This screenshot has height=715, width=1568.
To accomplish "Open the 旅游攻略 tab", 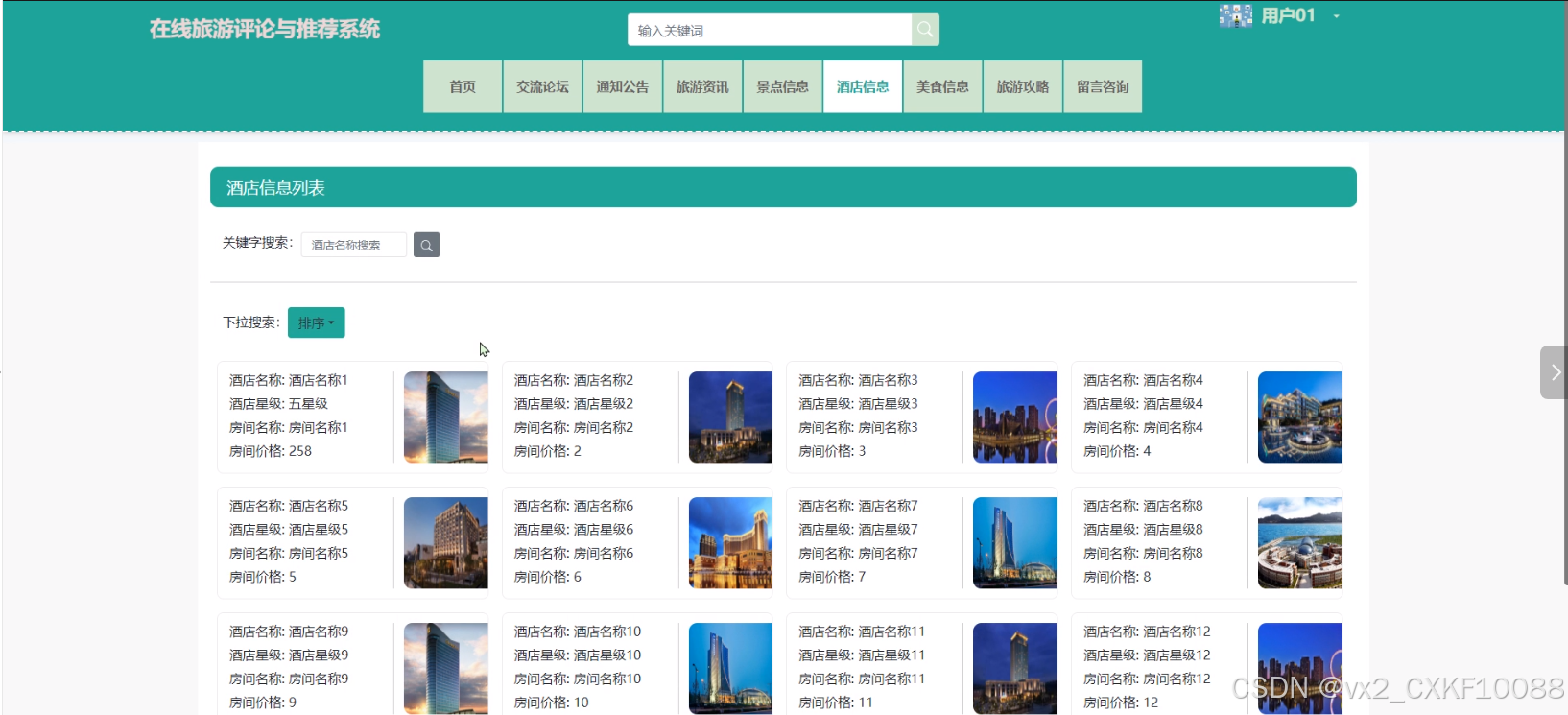I will (1022, 87).
